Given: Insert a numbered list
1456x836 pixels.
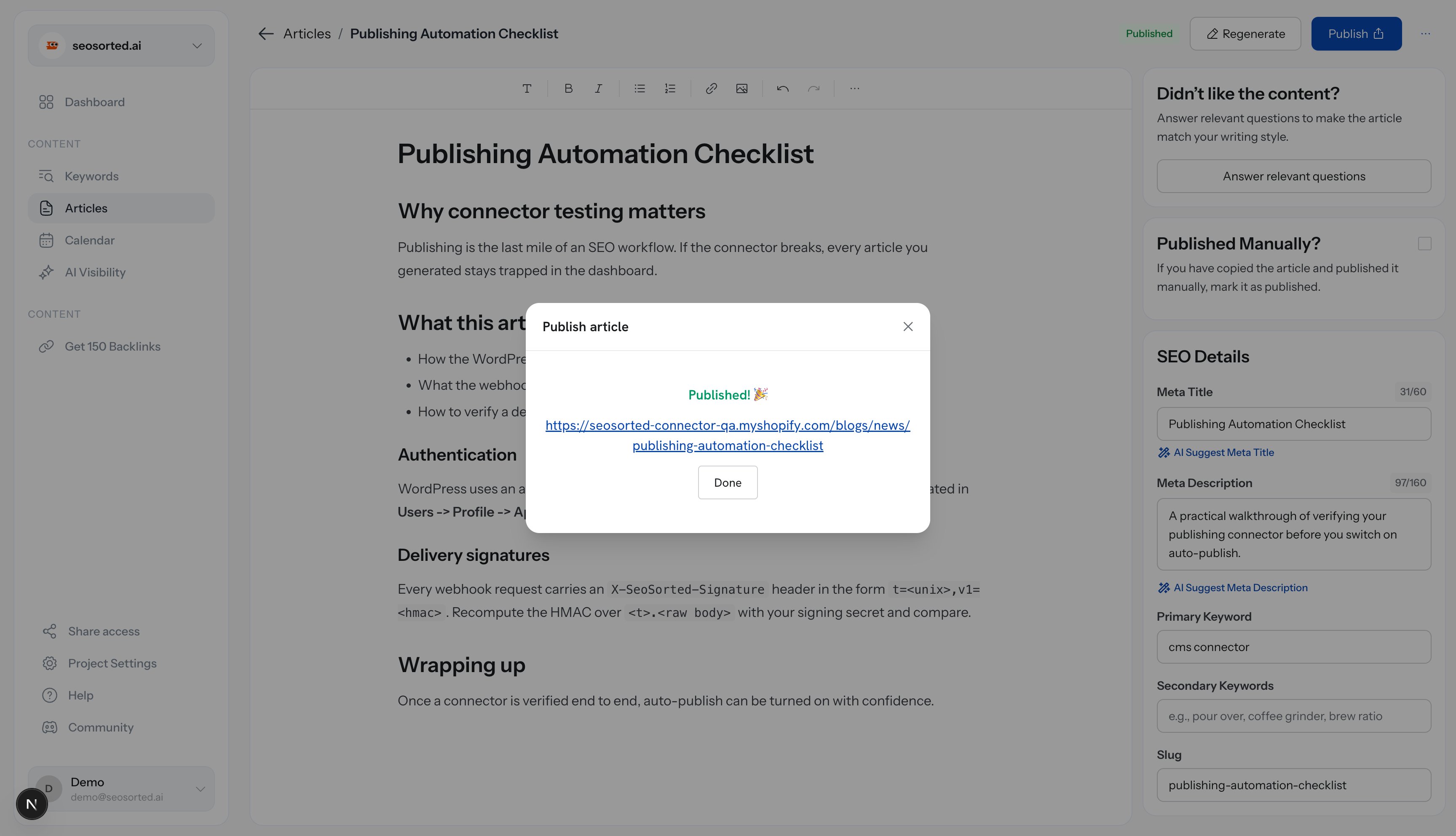Looking at the screenshot, I should pyautogui.click(x=670, y=88).
